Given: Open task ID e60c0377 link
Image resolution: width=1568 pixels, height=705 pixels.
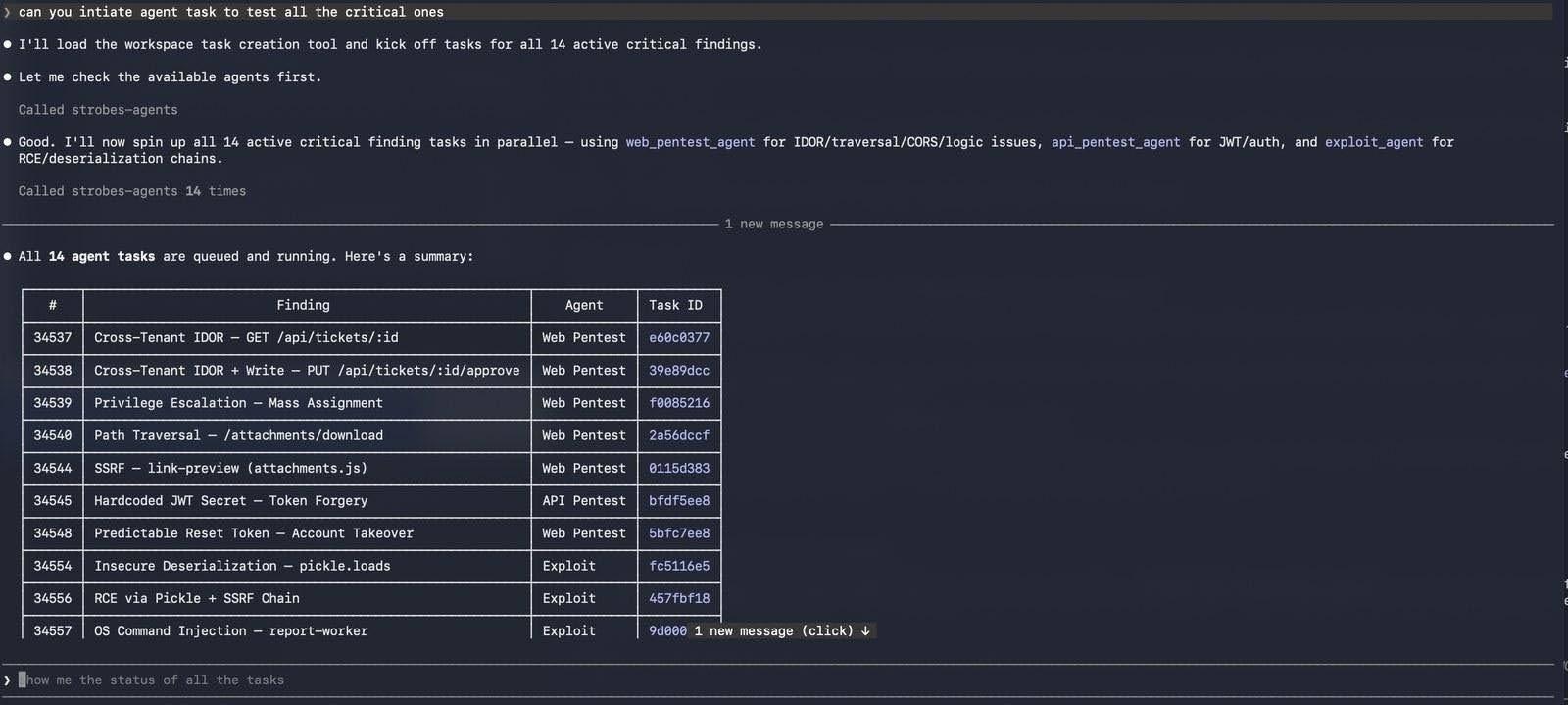Looking at the screenshot, I should click(x=679, y=337).
